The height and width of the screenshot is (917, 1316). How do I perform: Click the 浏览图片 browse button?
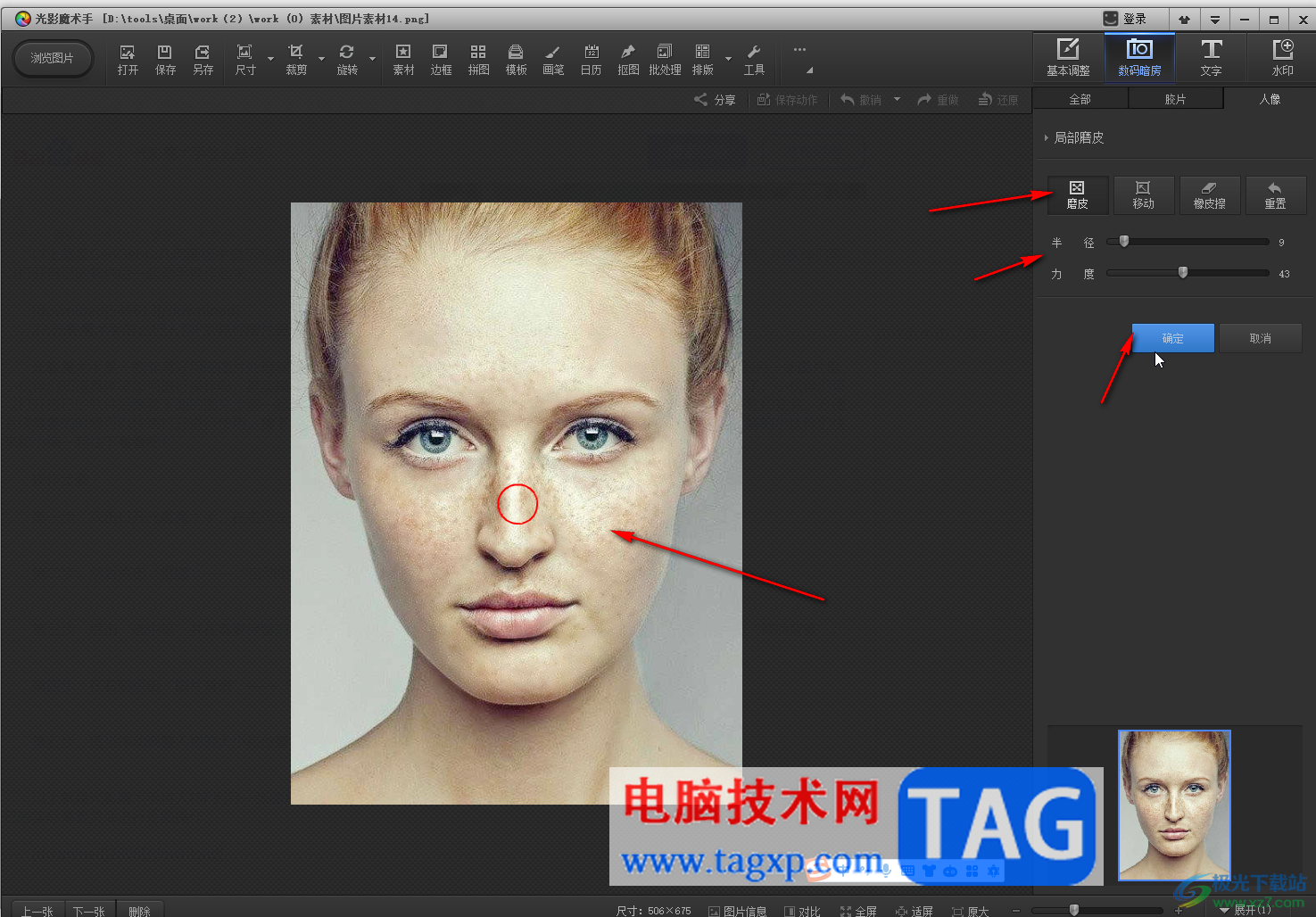(53, 59)
